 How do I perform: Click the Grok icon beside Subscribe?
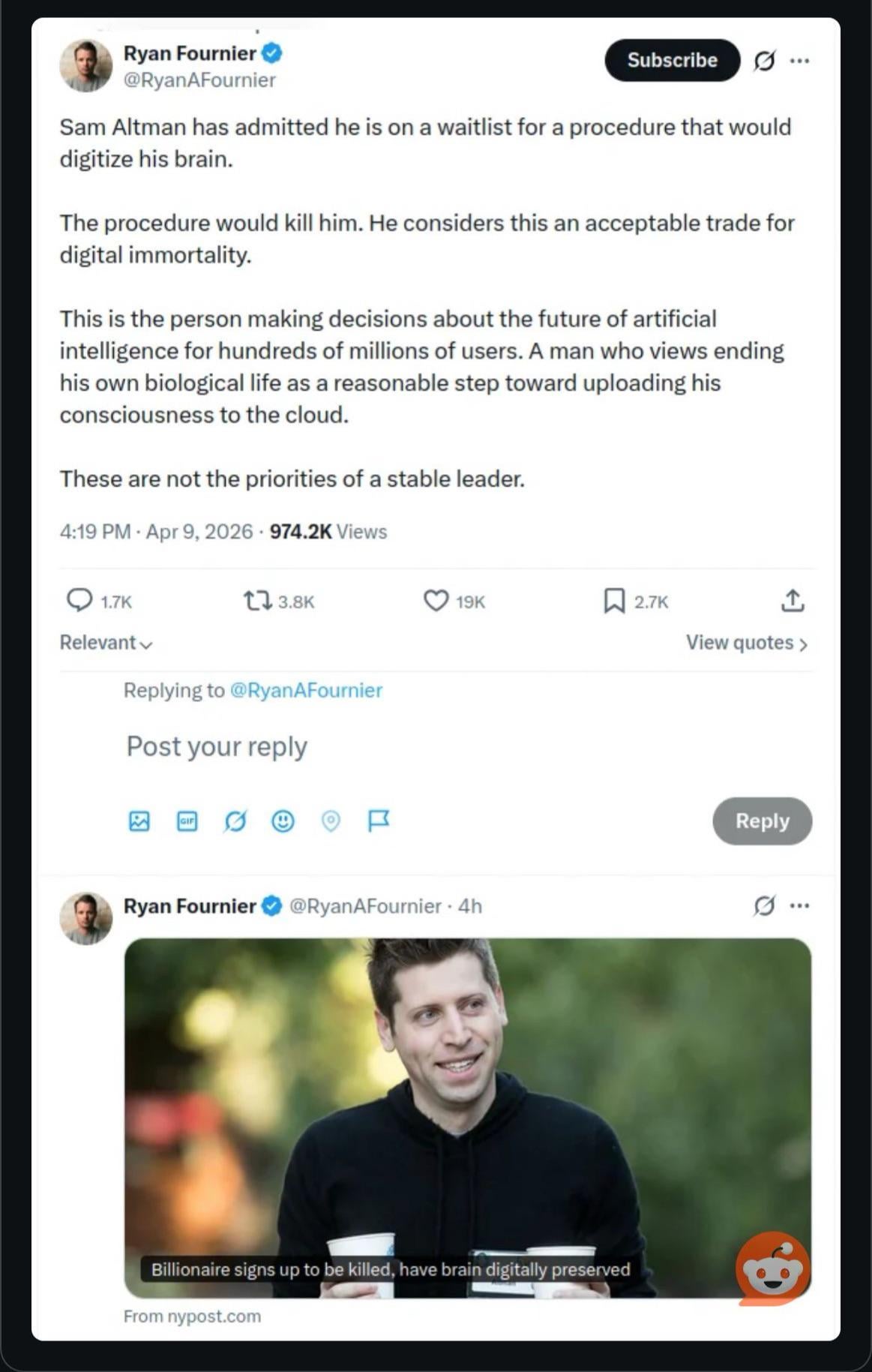764,60
